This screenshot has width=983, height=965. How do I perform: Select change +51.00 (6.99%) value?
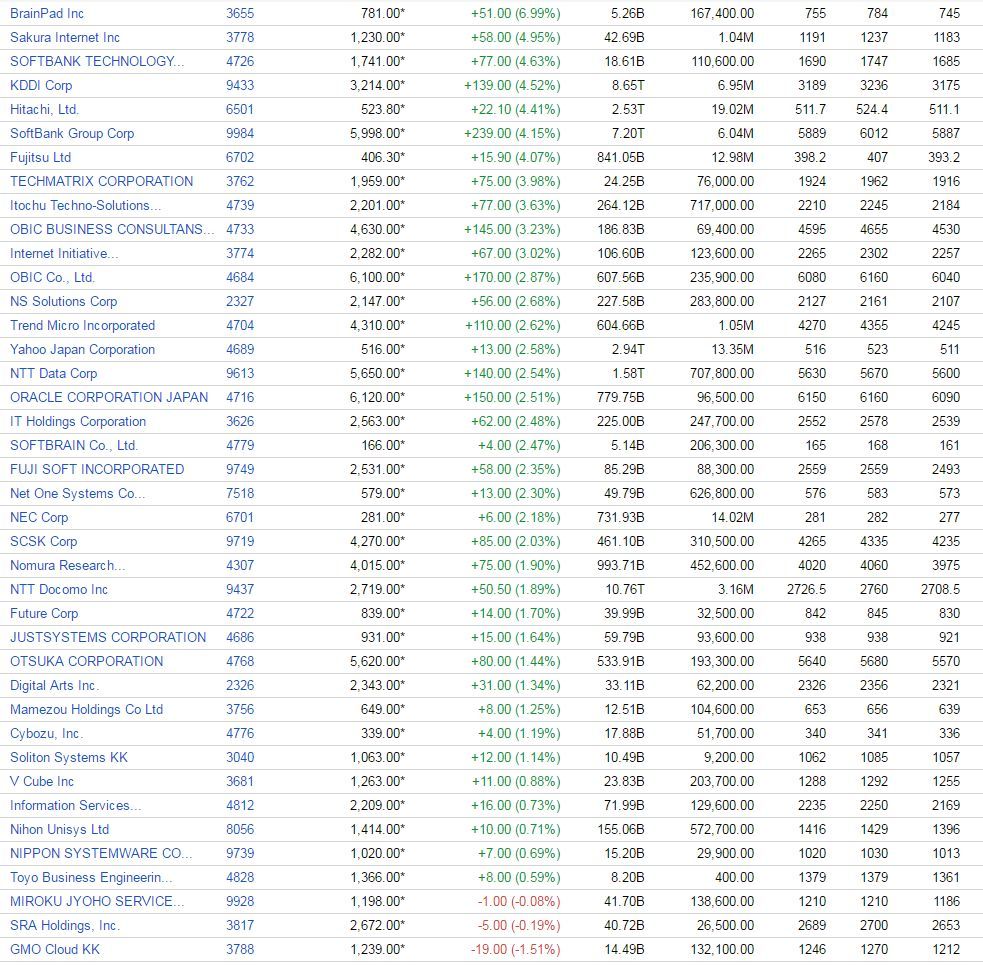click(x=515, y=13)
